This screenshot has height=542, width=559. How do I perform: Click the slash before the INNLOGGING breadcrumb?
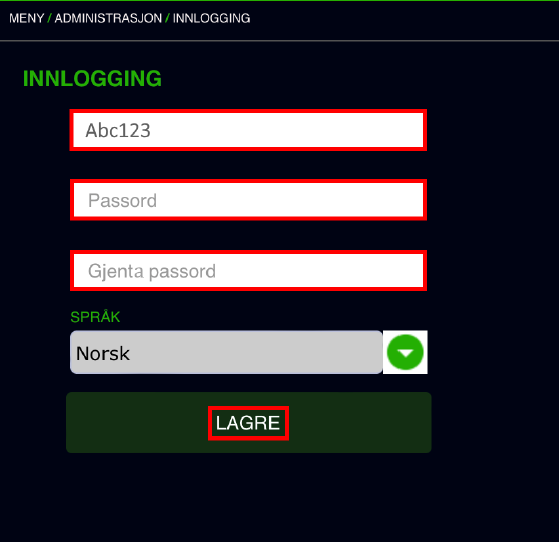pyautogui.click(x=167, y=18)
